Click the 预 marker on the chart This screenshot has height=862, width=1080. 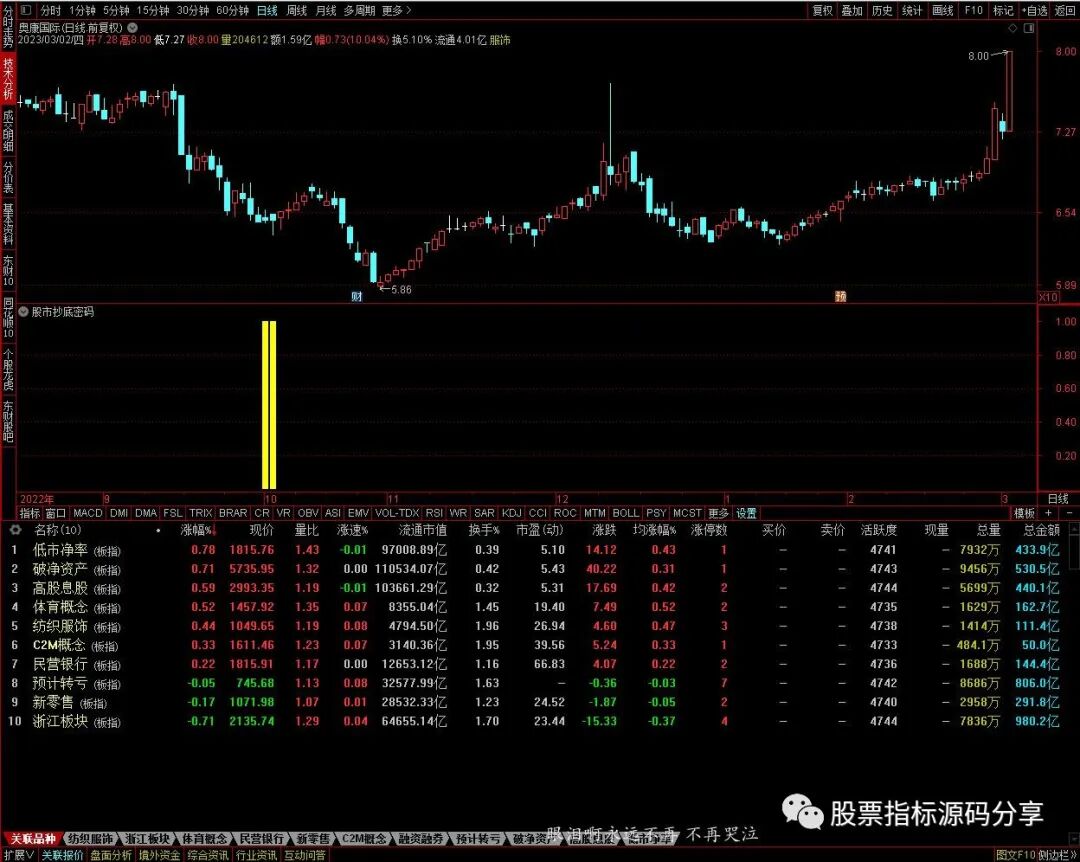(840, 296)
